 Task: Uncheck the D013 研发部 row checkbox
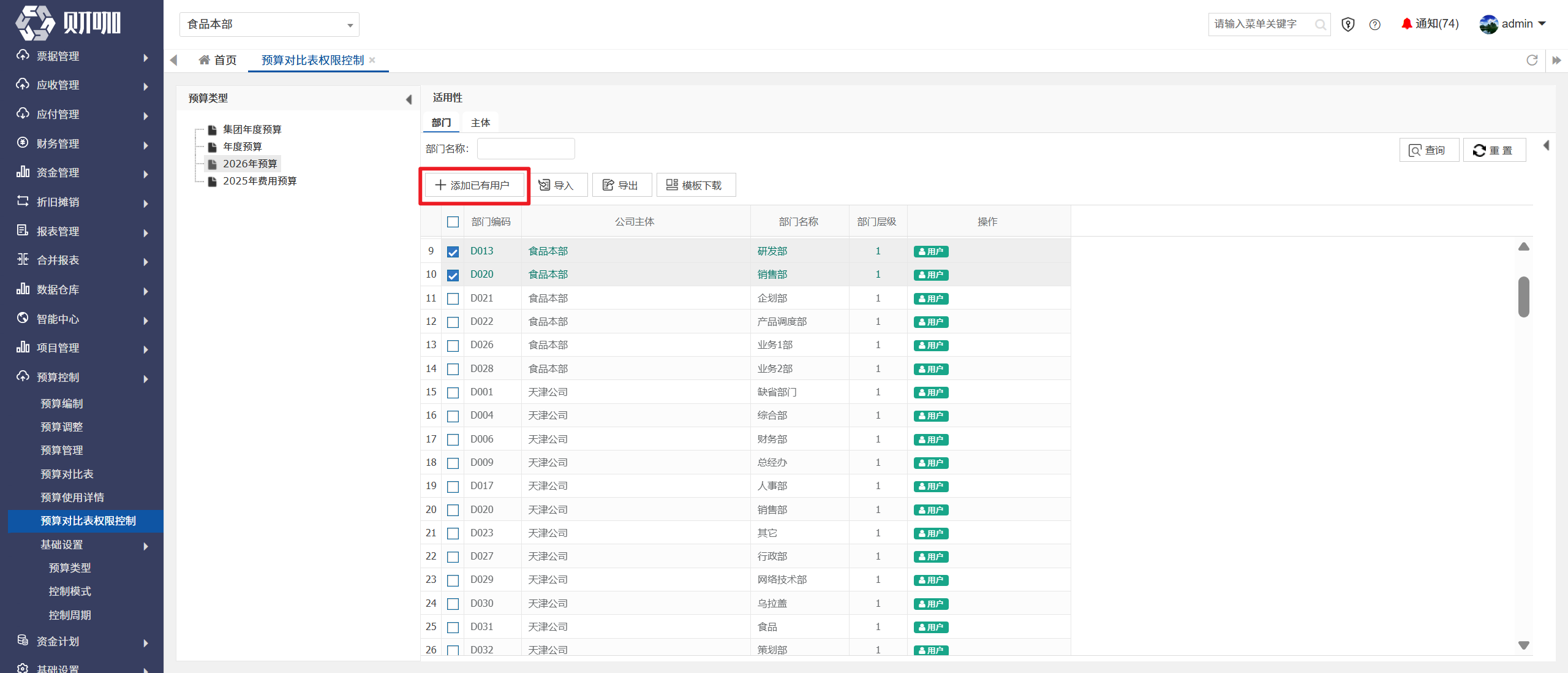[453, 252]
